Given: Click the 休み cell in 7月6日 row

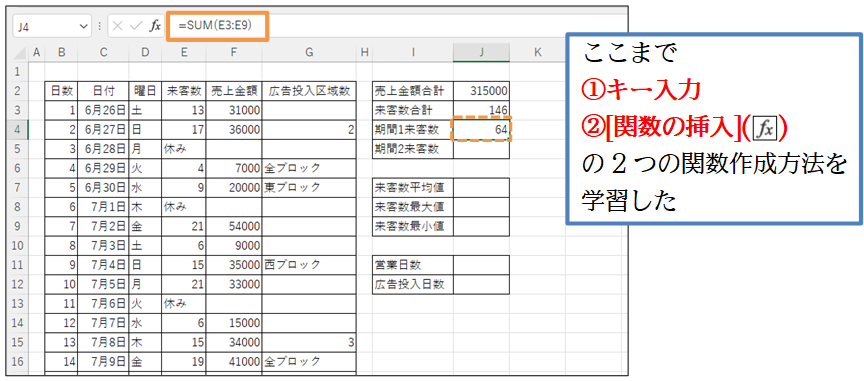Looking at the screenshot, I should (183, 303).
